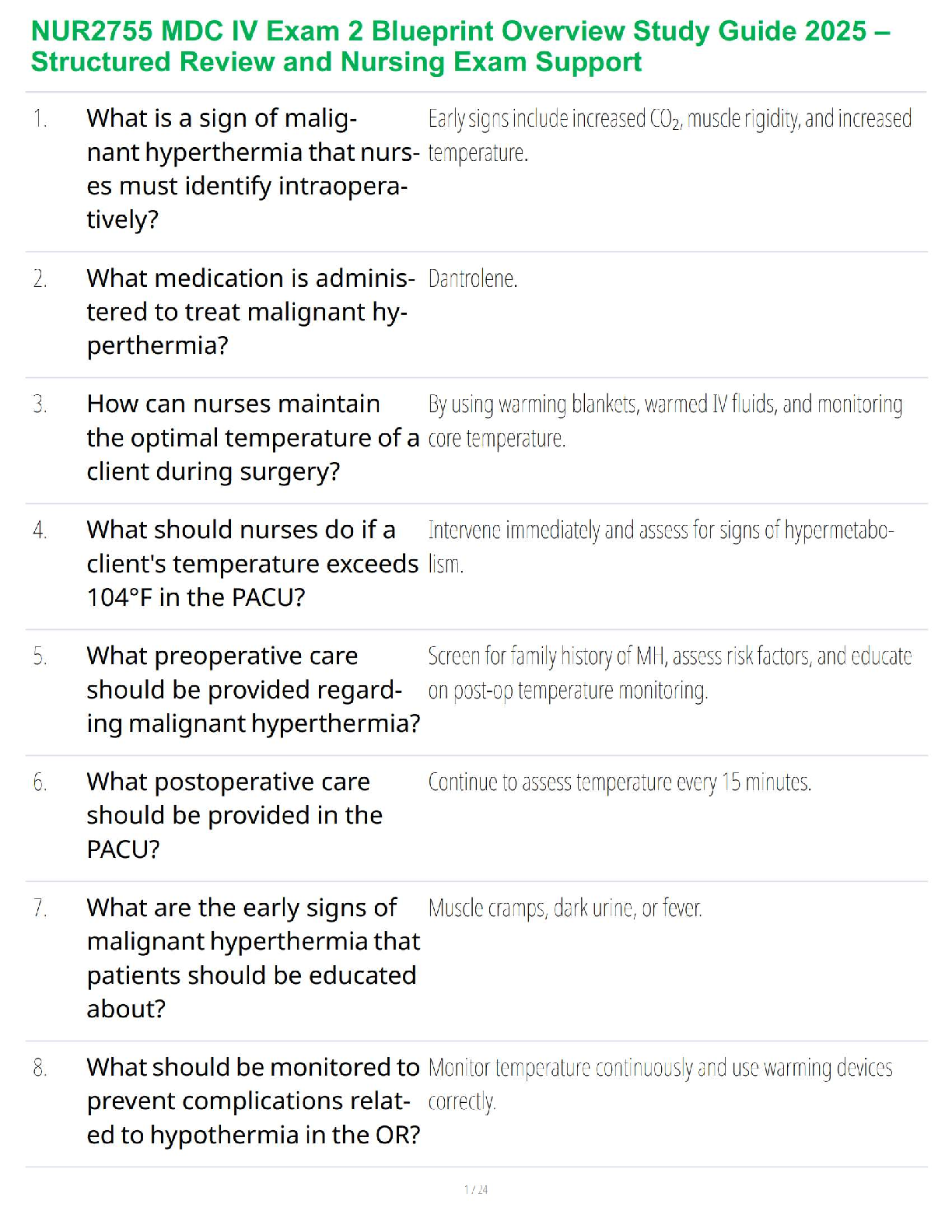Click the answer about warming blankets and IV fluids
This screenshot has width=952, height=1232.
coord(665,420)
